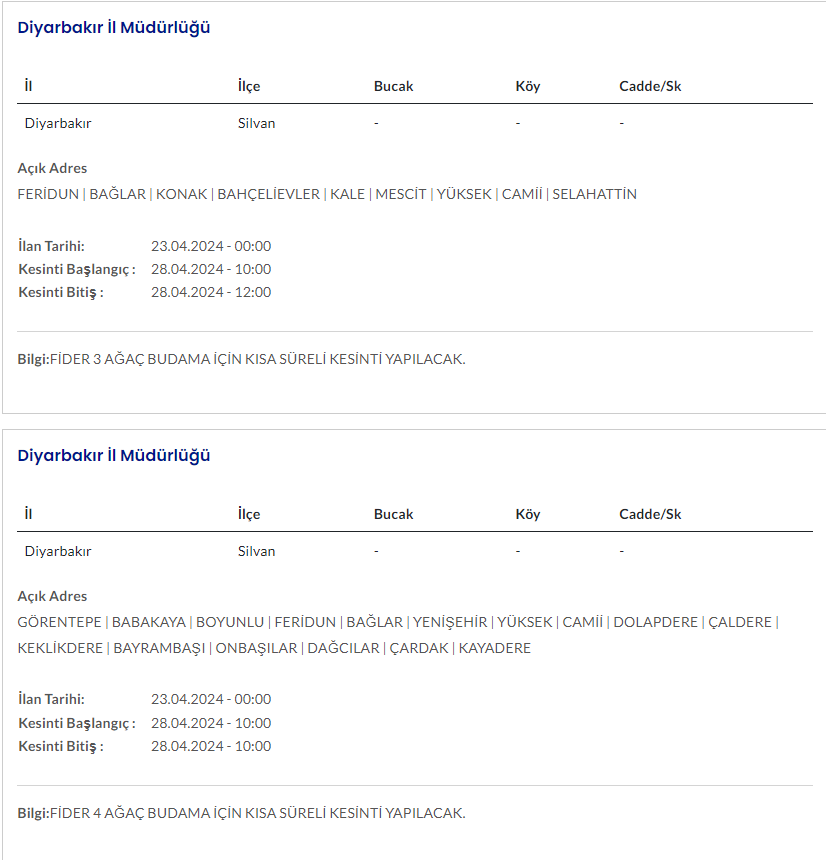
Task: Select the DAĞCILAR address entry
Action: pos(343,648)
